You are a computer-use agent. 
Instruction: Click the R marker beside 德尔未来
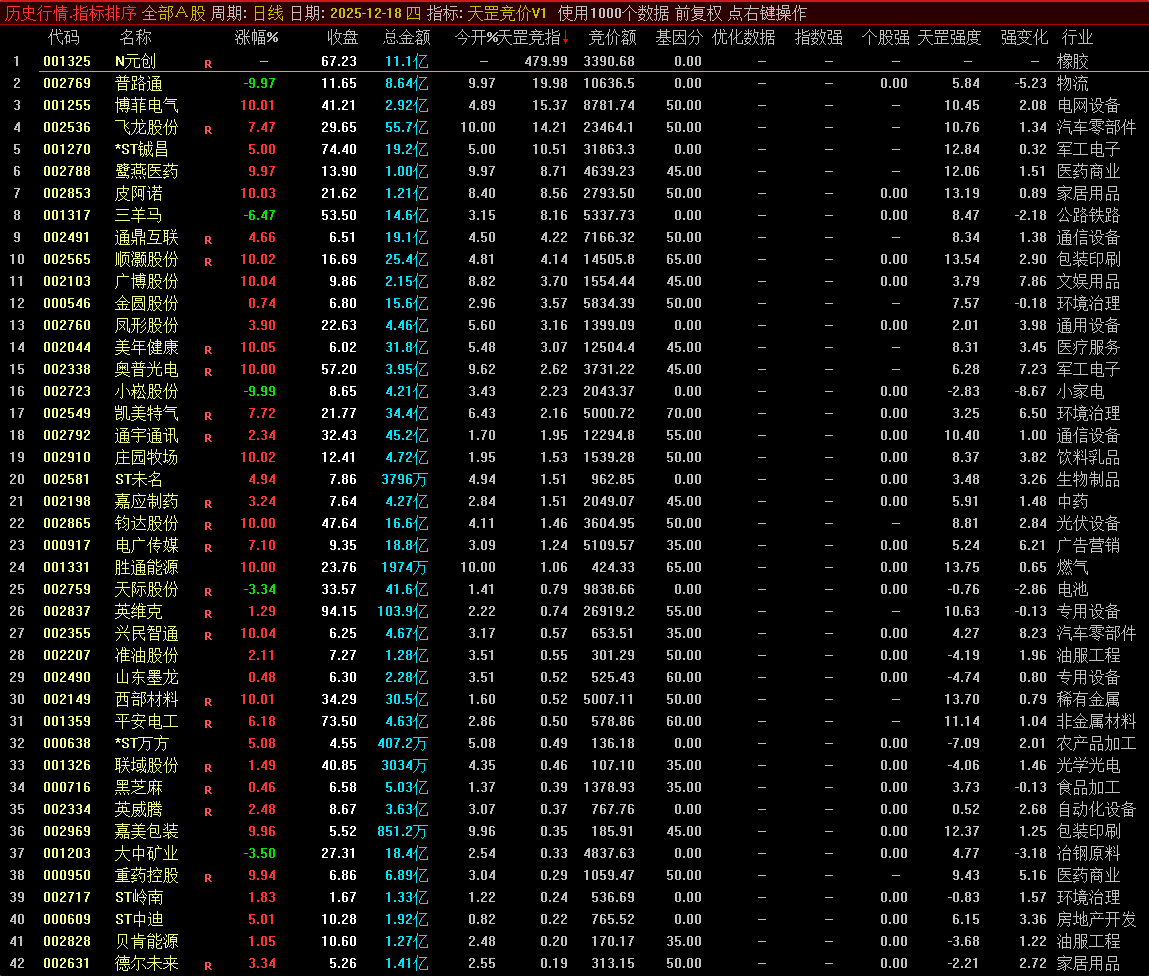[x=208, y=965]
